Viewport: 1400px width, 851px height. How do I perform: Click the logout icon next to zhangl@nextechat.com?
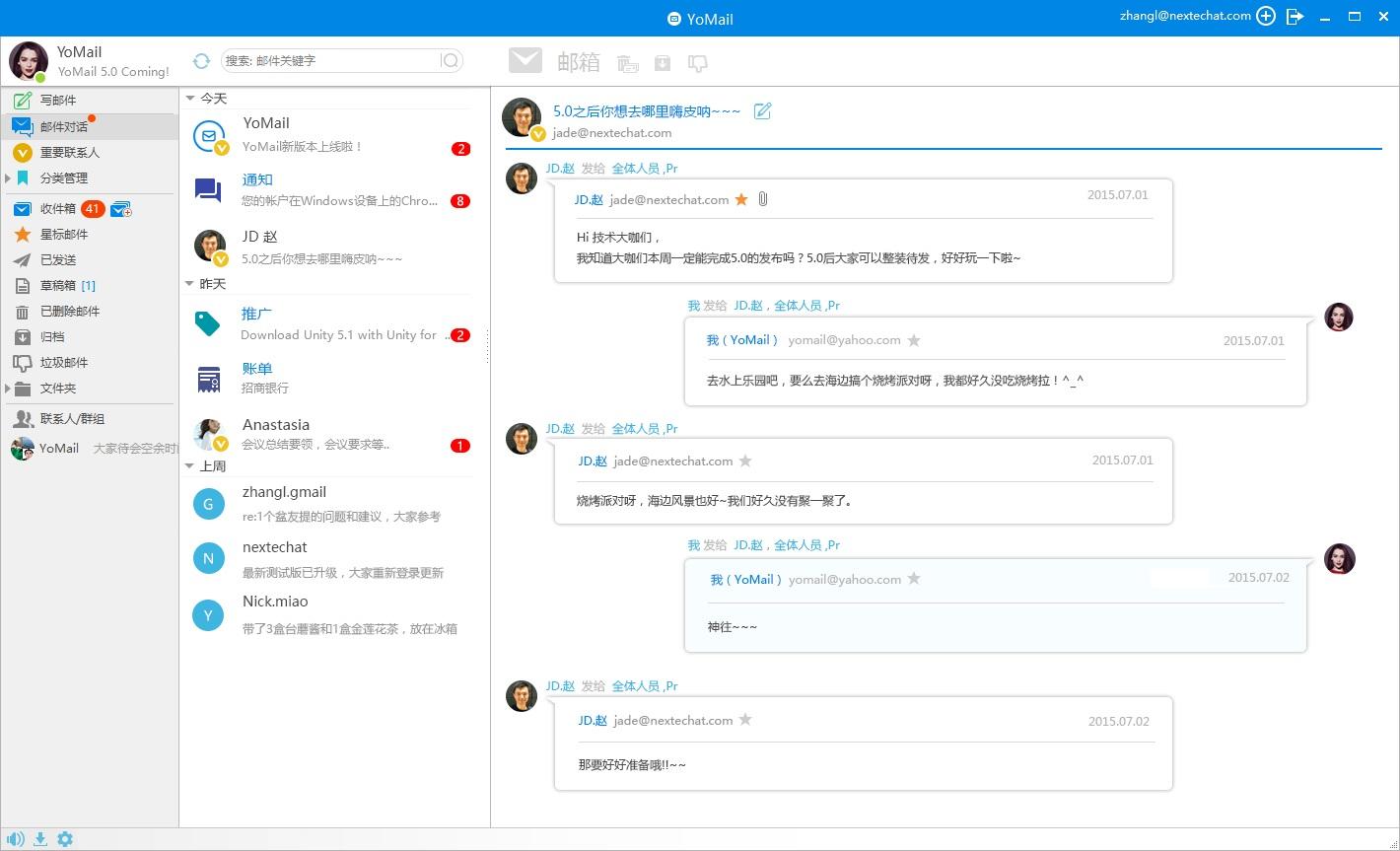(x=1295, y=17)
